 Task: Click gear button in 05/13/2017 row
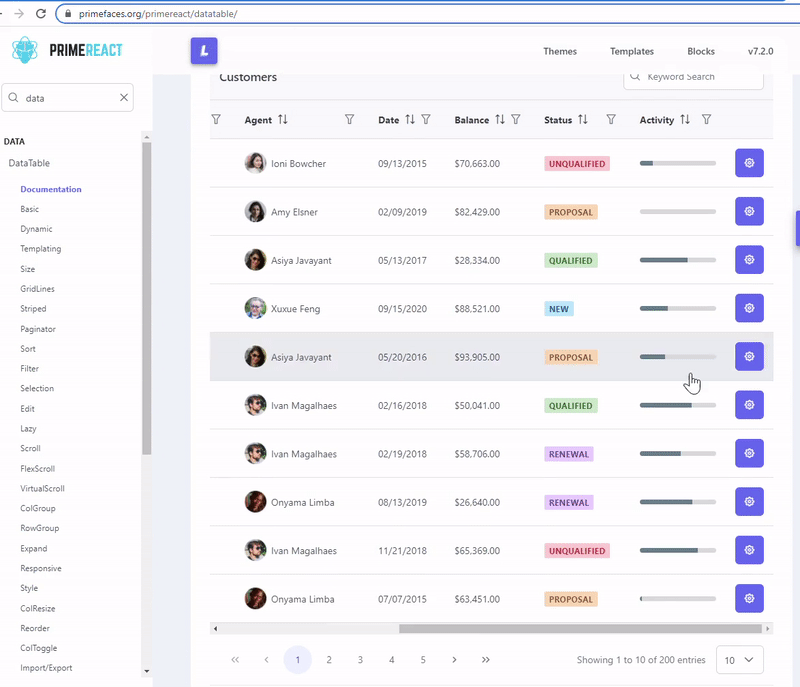point(749,260)
